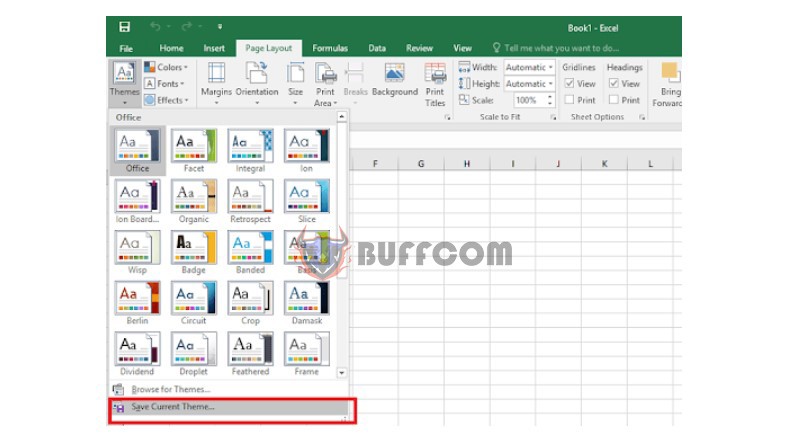The image size is (800, 441).
Task: Open the Fonts dropdown
Action: [x=164, y=83]
